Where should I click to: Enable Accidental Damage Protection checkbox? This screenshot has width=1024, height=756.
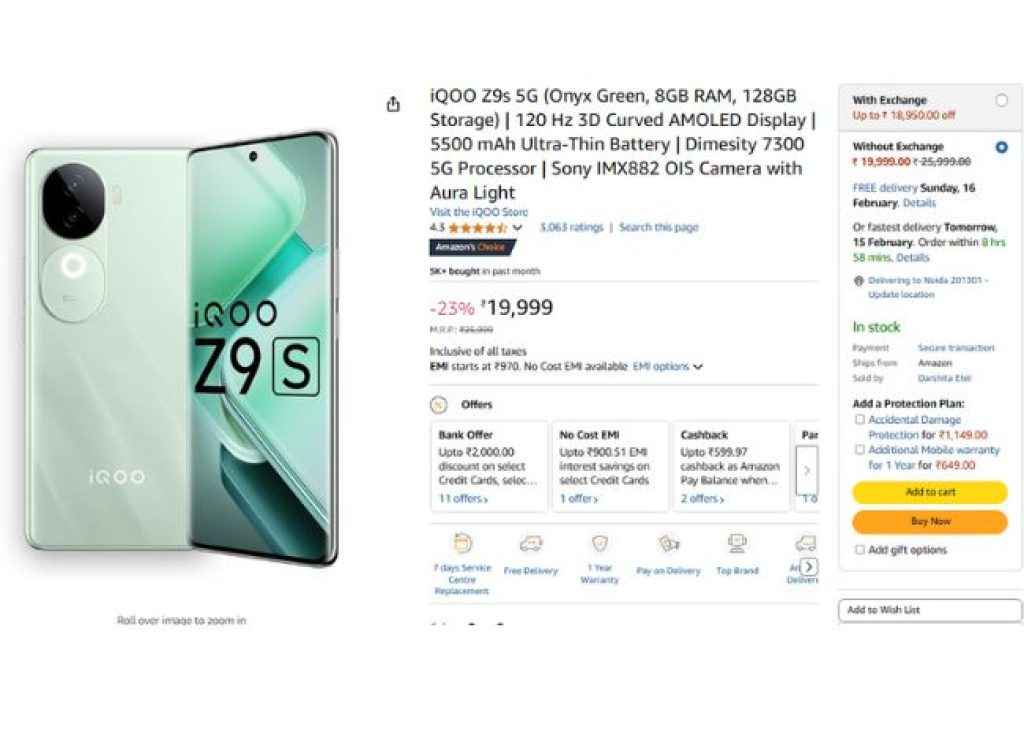coord(859,419)
